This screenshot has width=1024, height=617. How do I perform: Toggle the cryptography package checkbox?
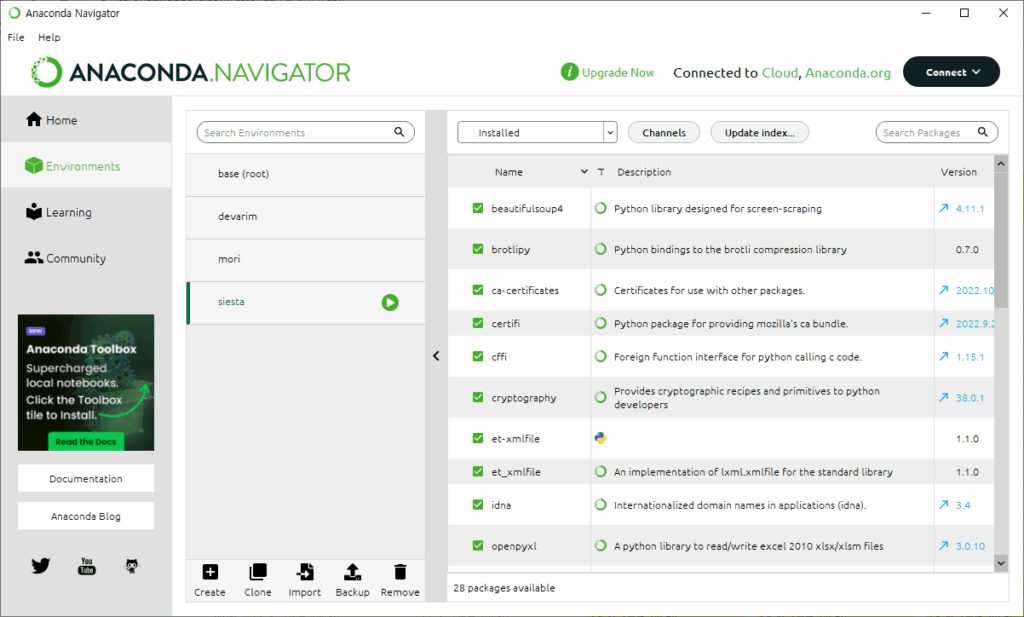478,398
